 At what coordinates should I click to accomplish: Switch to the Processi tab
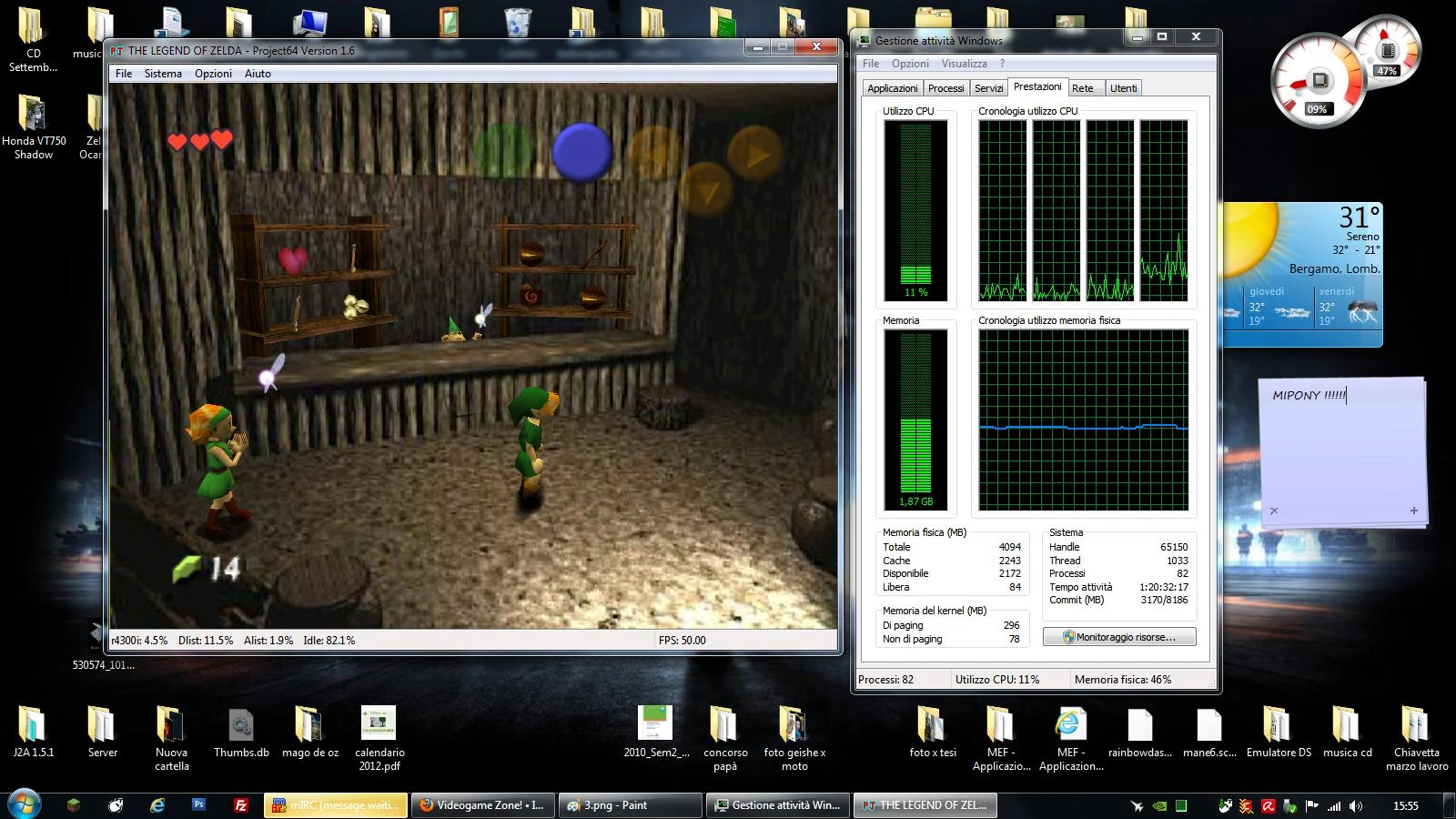click(946, 88)
